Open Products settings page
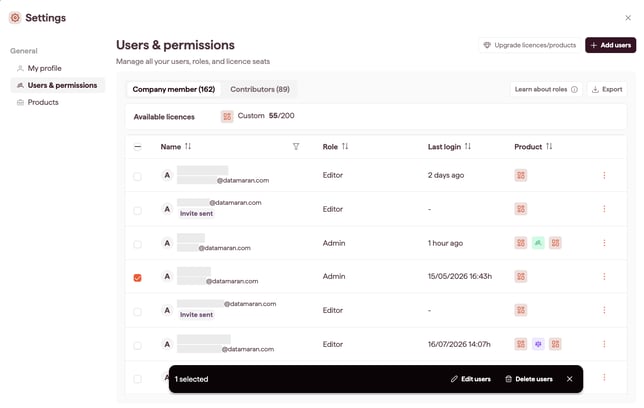 tap(43, 102)
